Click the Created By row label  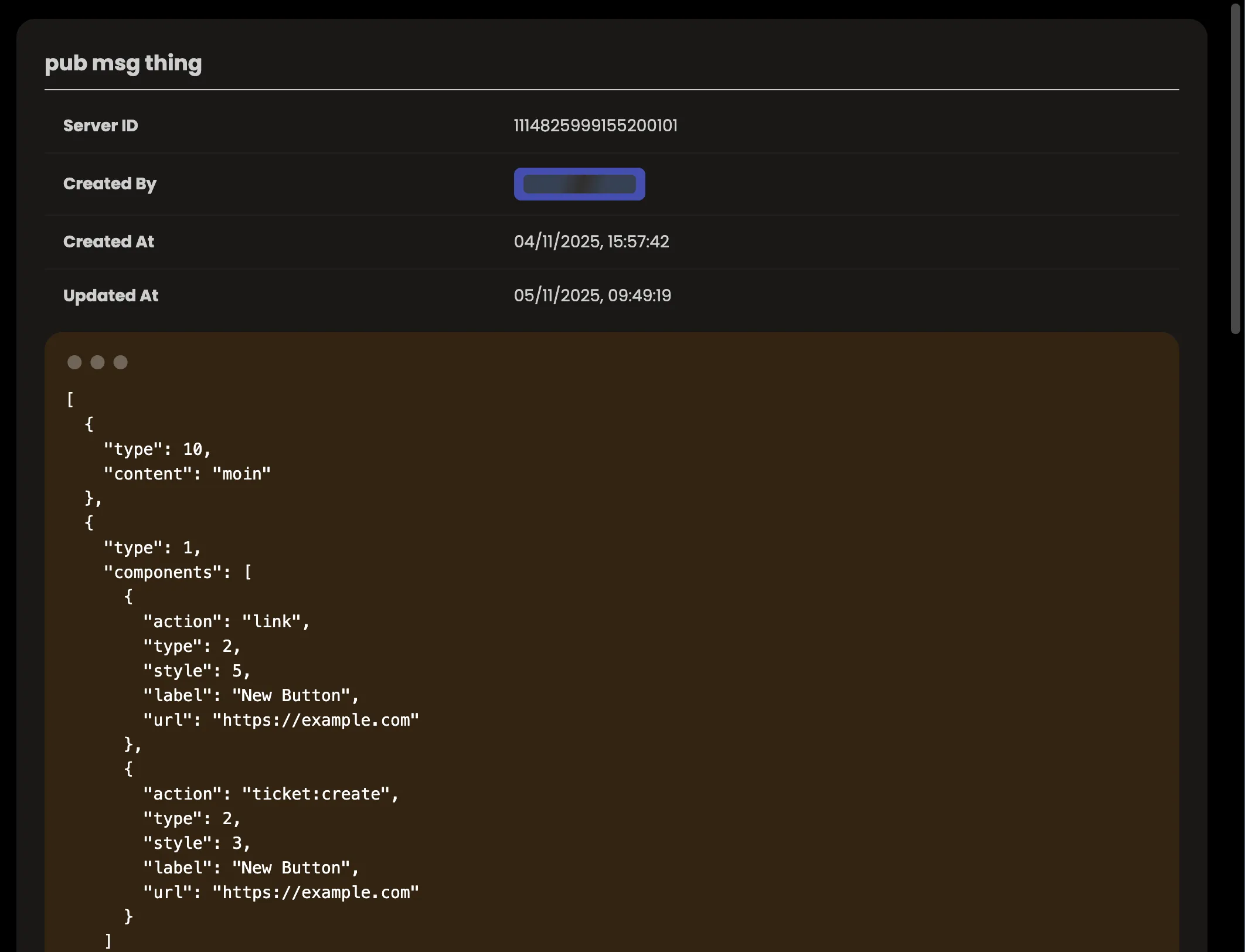(110, 183)
